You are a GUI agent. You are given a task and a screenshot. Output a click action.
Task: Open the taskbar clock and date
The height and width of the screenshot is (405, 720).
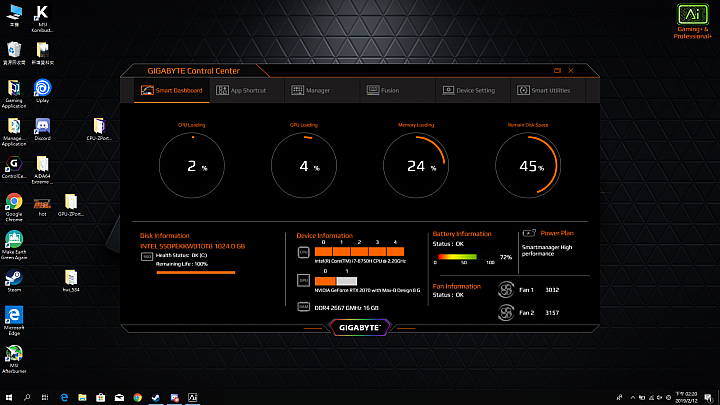pyautogui.click(x=687, y=398)
